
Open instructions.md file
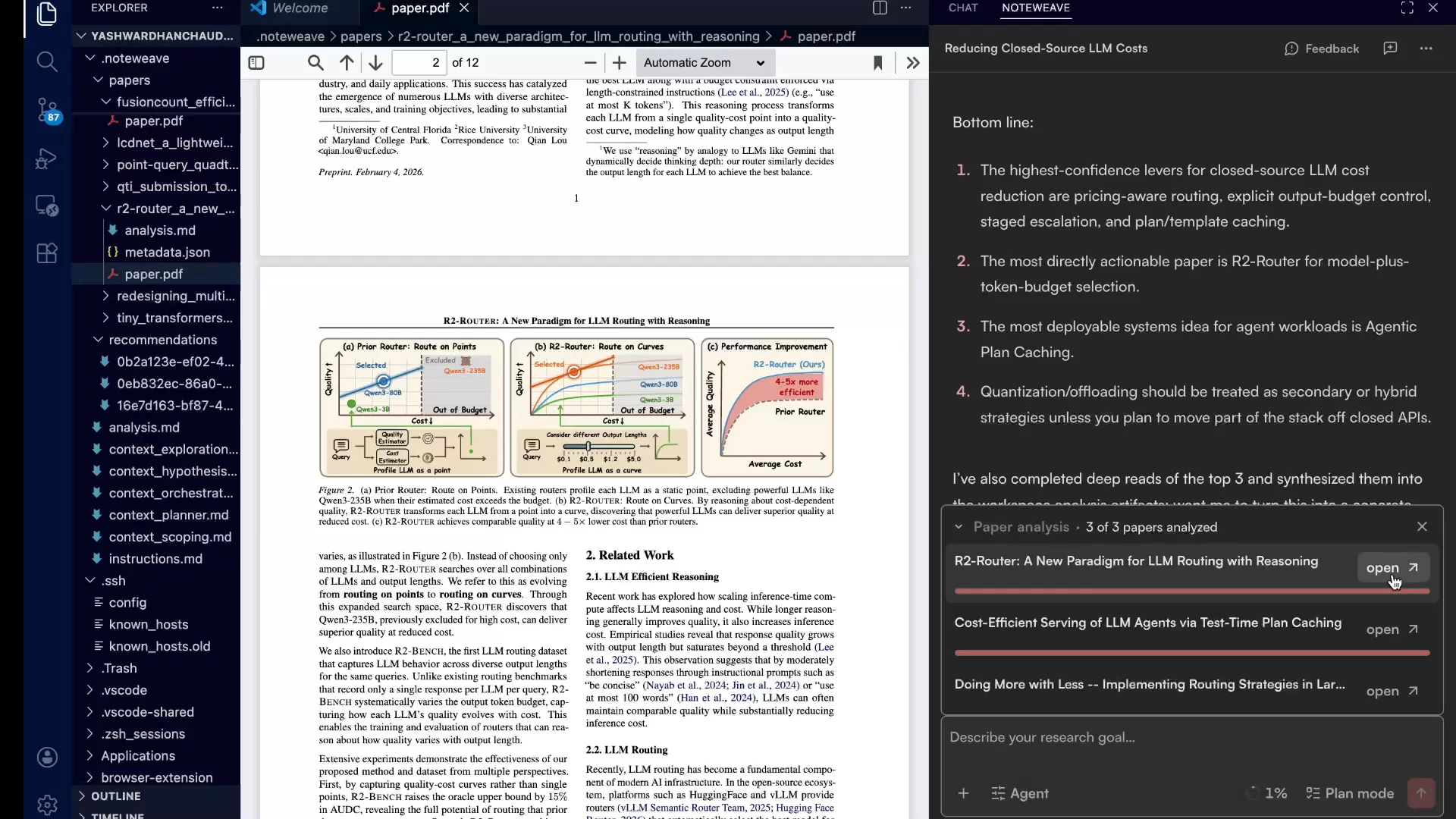click(x=156, y=559)
